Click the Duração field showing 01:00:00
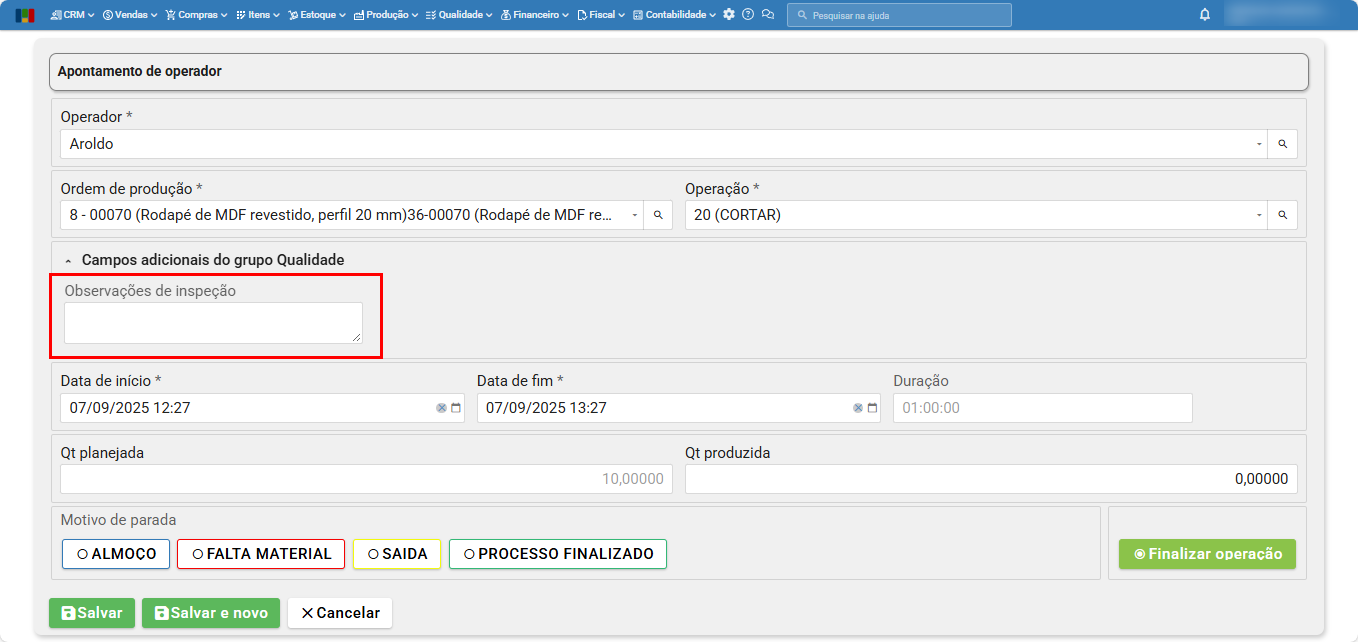The image size is (1358, 642). pyautogui.click(x=1043, y=408)
